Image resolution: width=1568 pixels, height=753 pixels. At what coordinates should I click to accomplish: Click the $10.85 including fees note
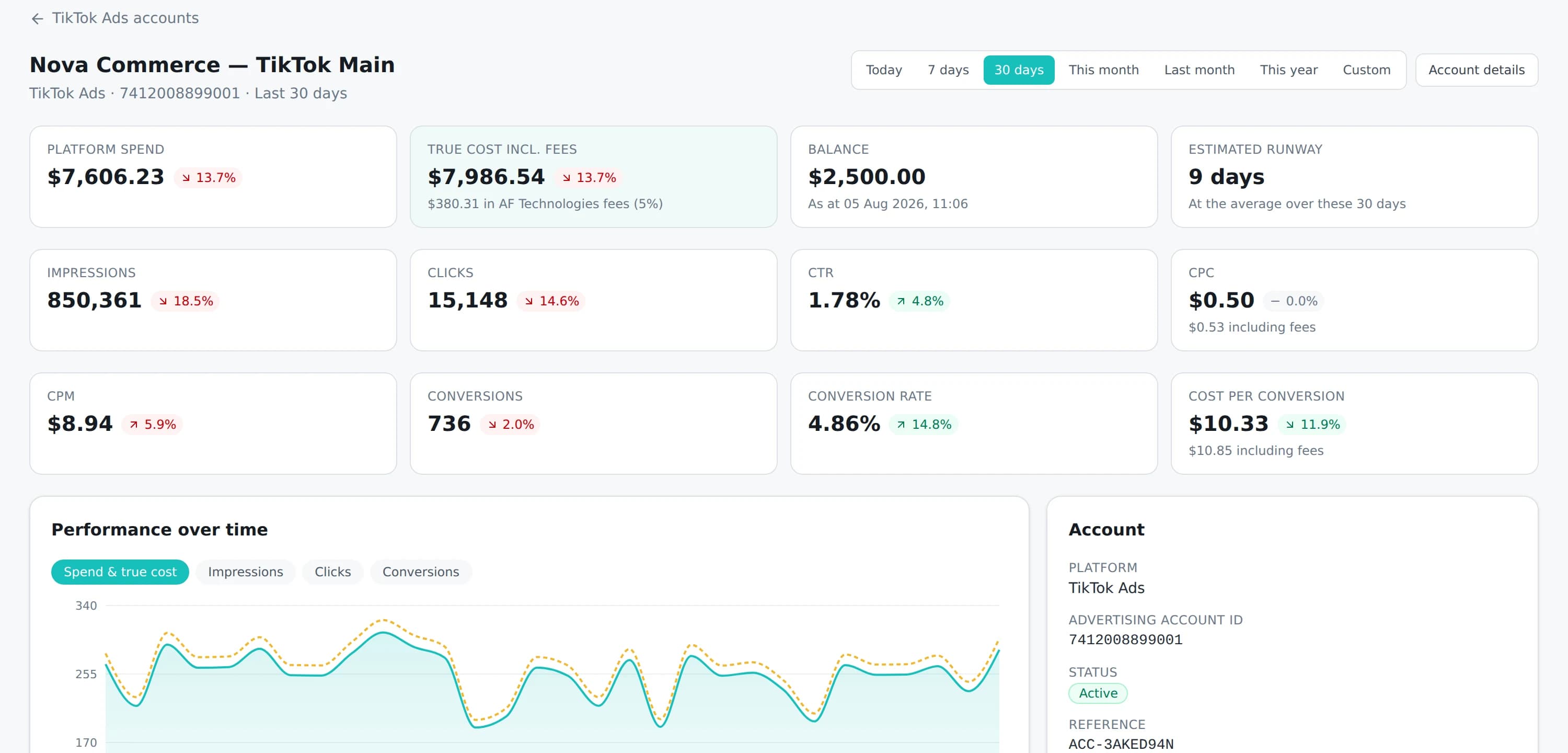1256,450
